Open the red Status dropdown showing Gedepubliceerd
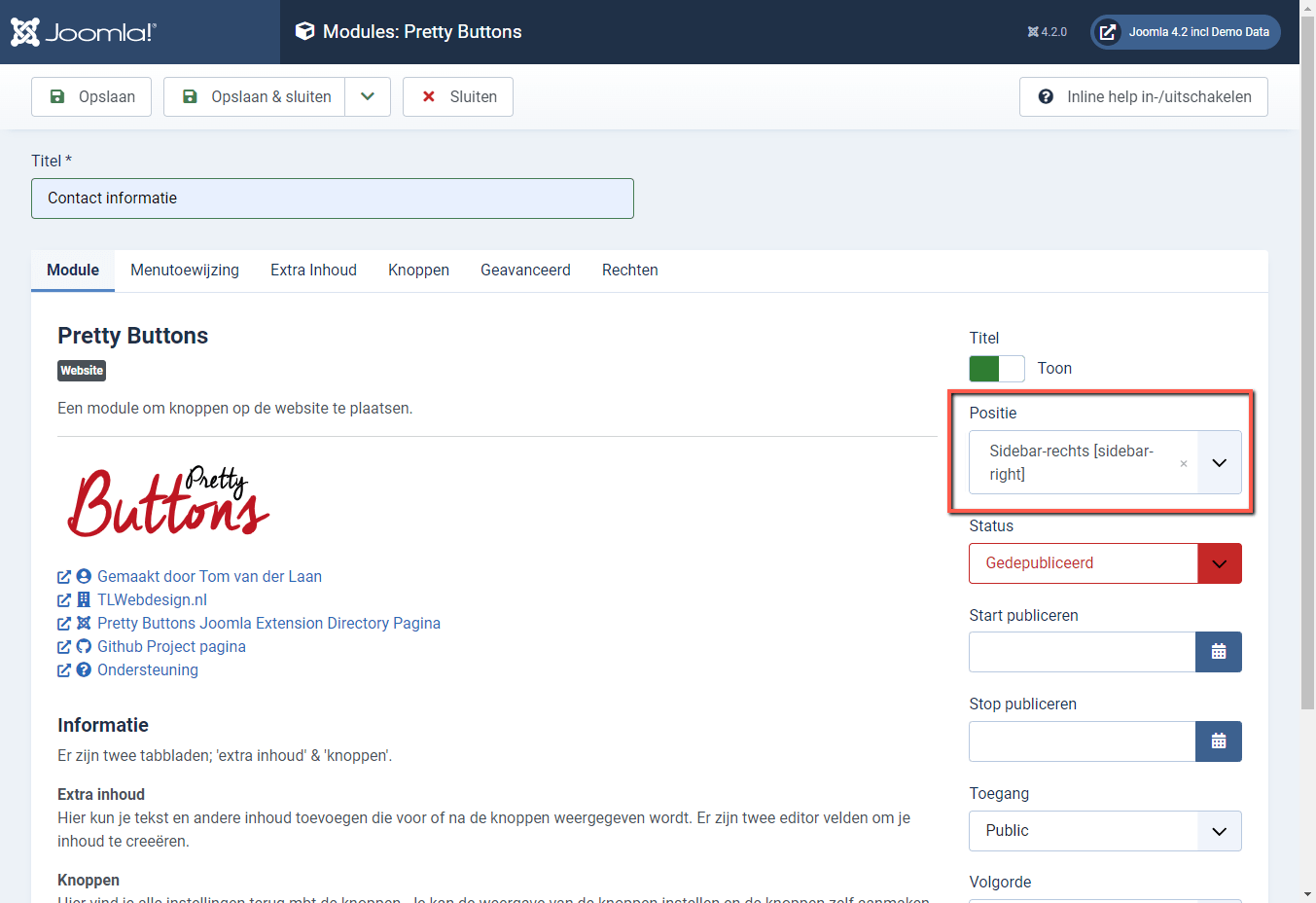The width and height of the screenshot is (1316, 903). (1219, 563)
